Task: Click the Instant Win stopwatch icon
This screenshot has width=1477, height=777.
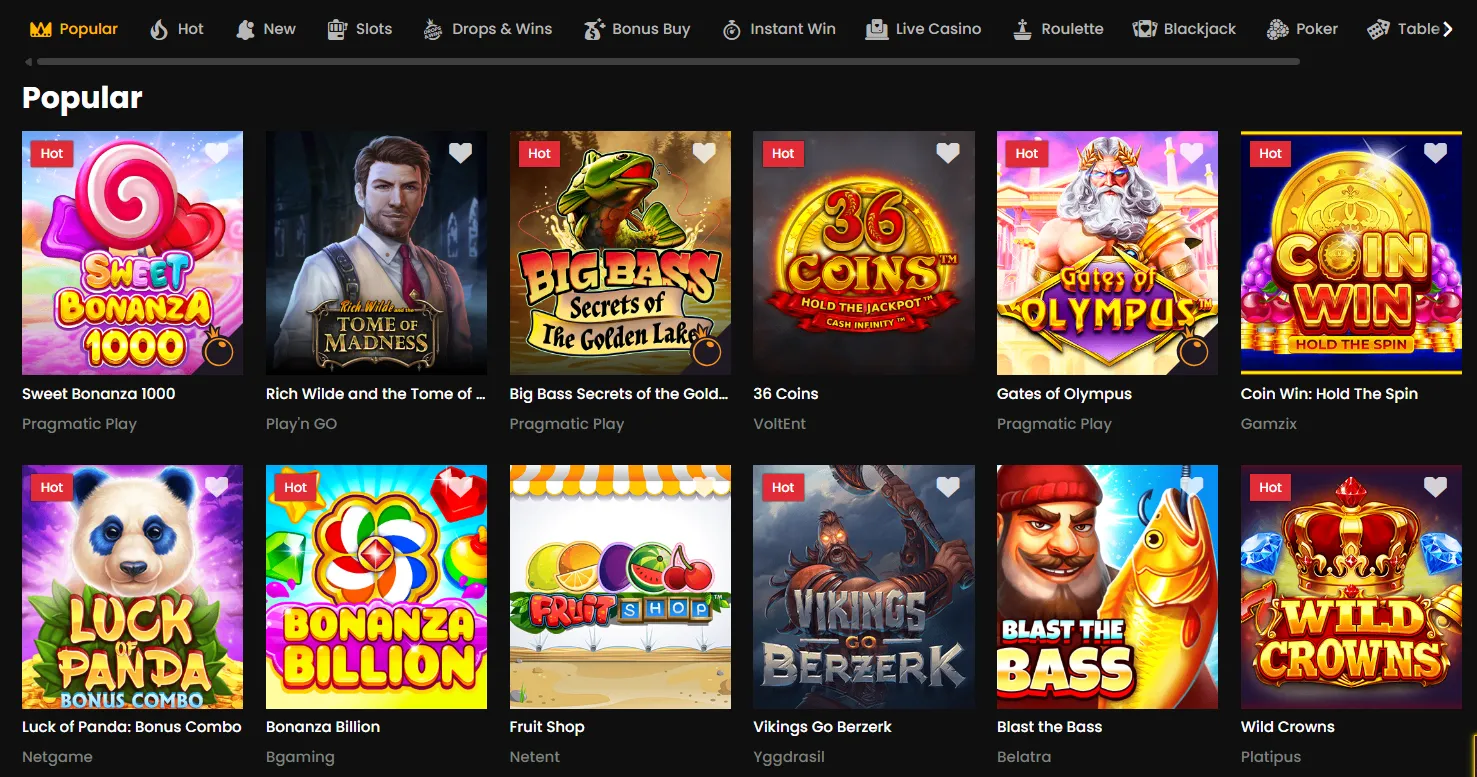Action: tap(732, 29)
